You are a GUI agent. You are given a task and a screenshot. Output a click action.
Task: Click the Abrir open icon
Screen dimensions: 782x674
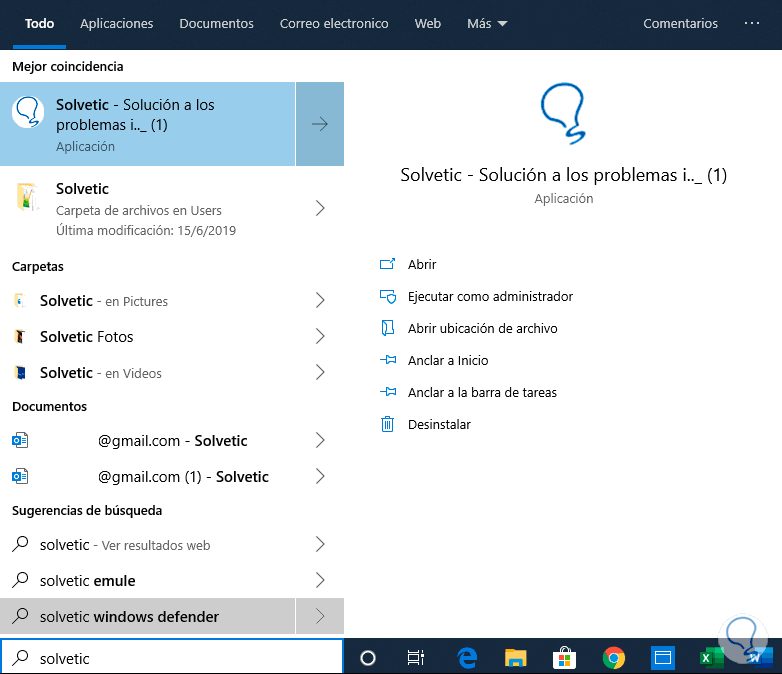pos(388,264)
